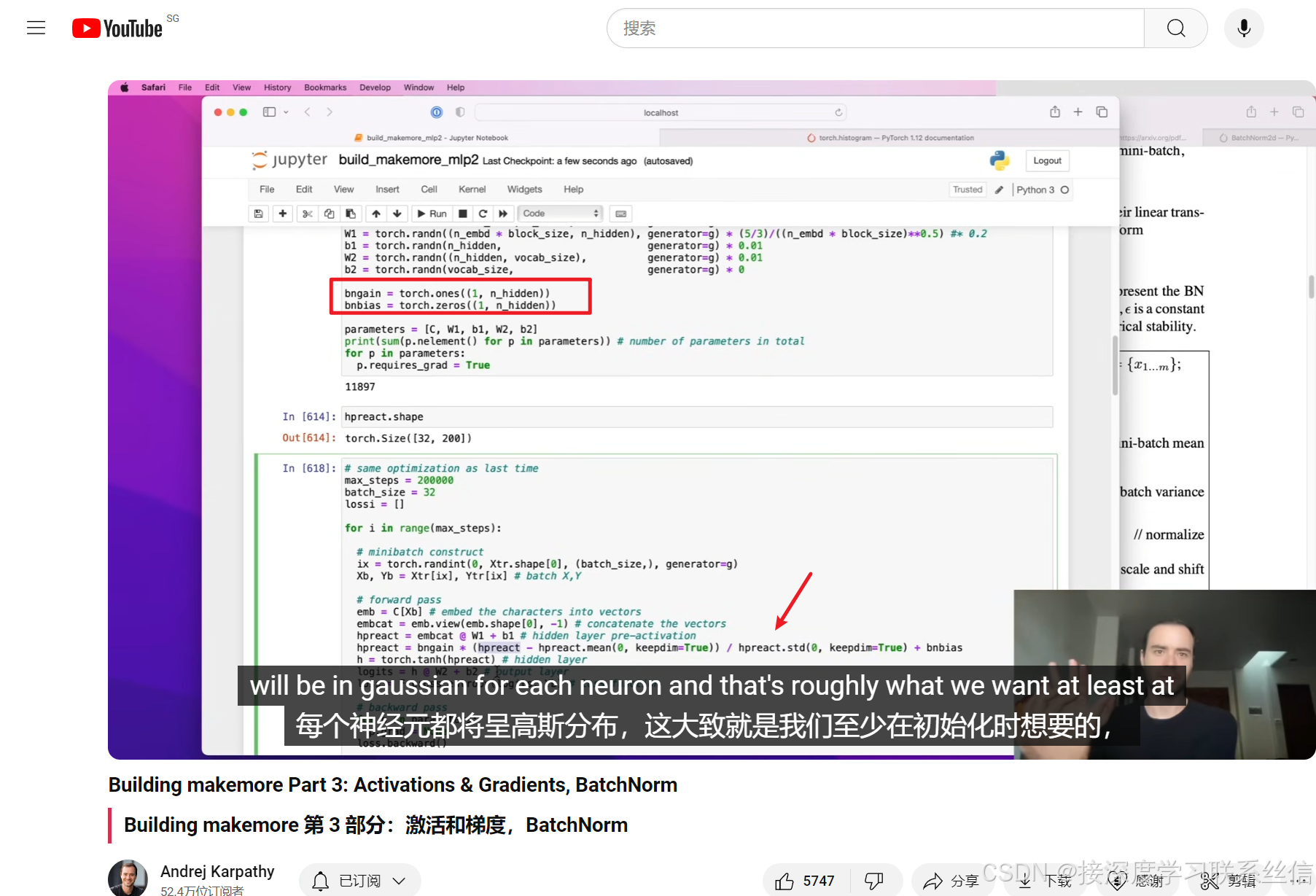
Task: Expand the subscribed notification dropdown
Action: pyautogui.click(x=360, y=881)
